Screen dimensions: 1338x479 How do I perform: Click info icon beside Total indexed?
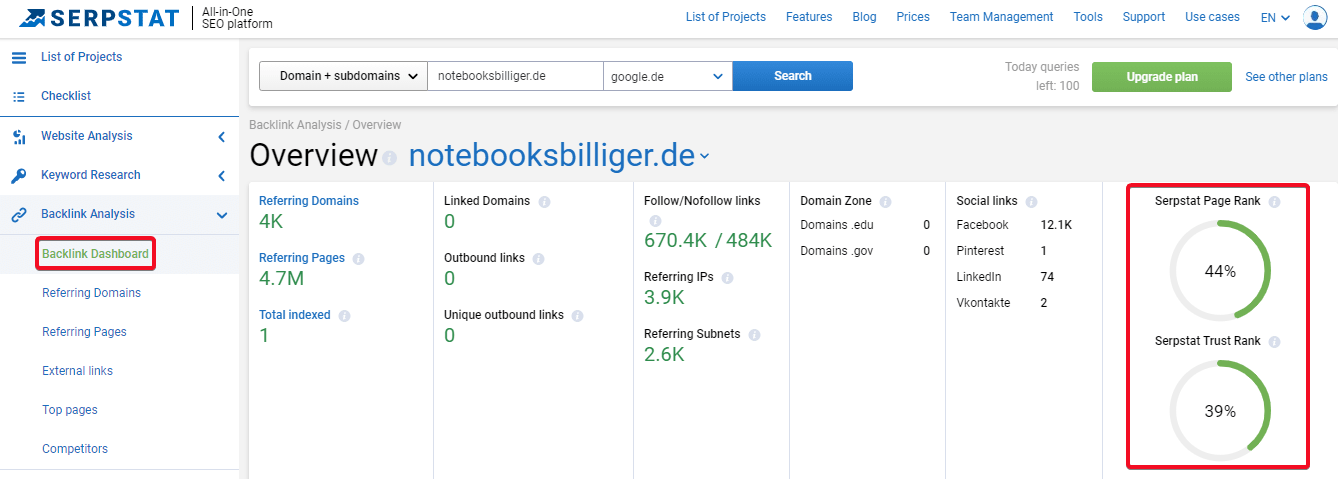tap(344, 315)
